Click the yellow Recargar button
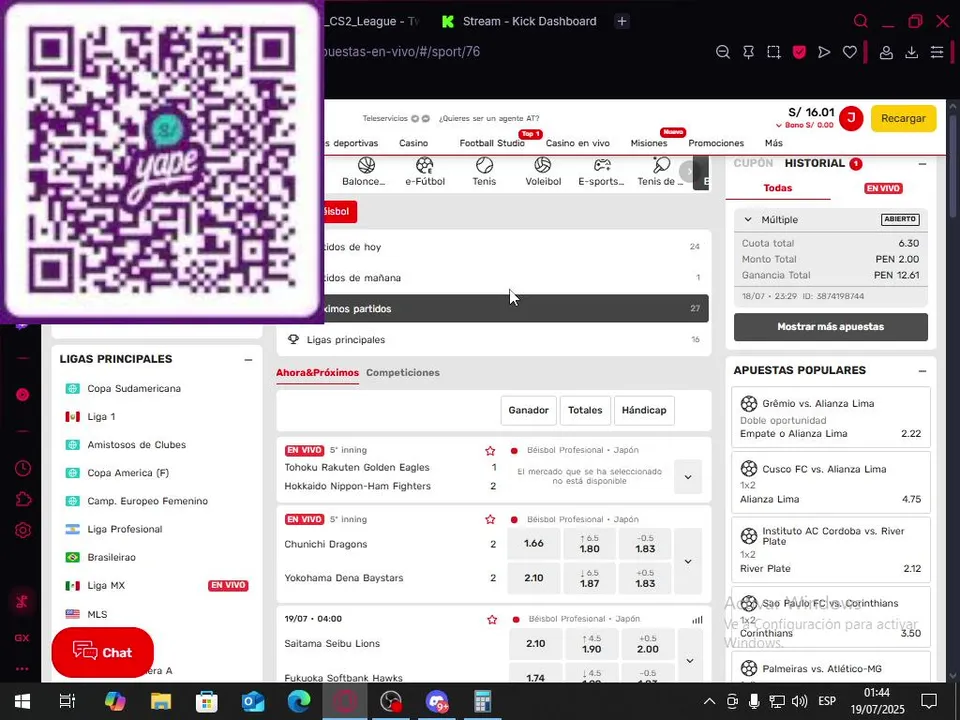 point(903,118)
